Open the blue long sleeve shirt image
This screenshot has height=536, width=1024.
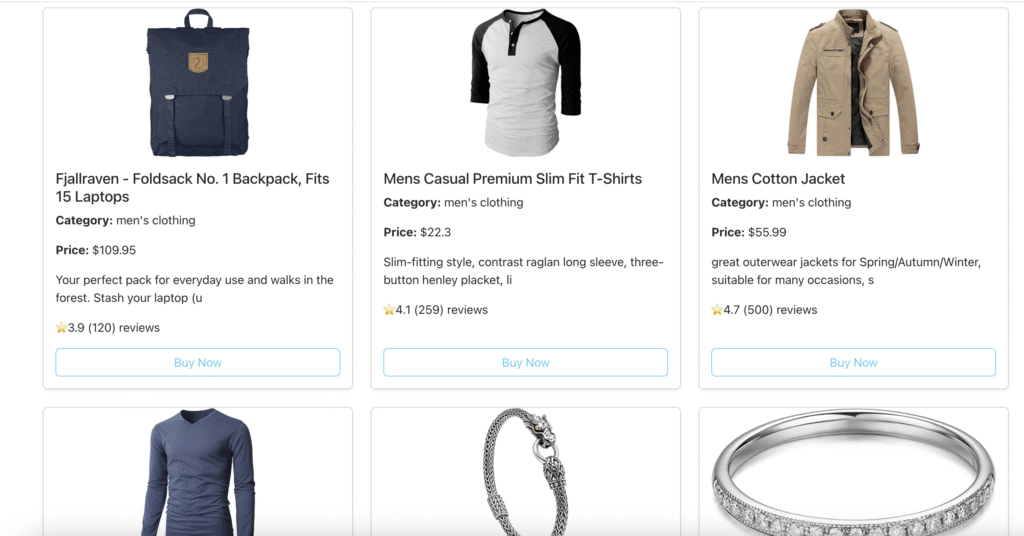198,470
